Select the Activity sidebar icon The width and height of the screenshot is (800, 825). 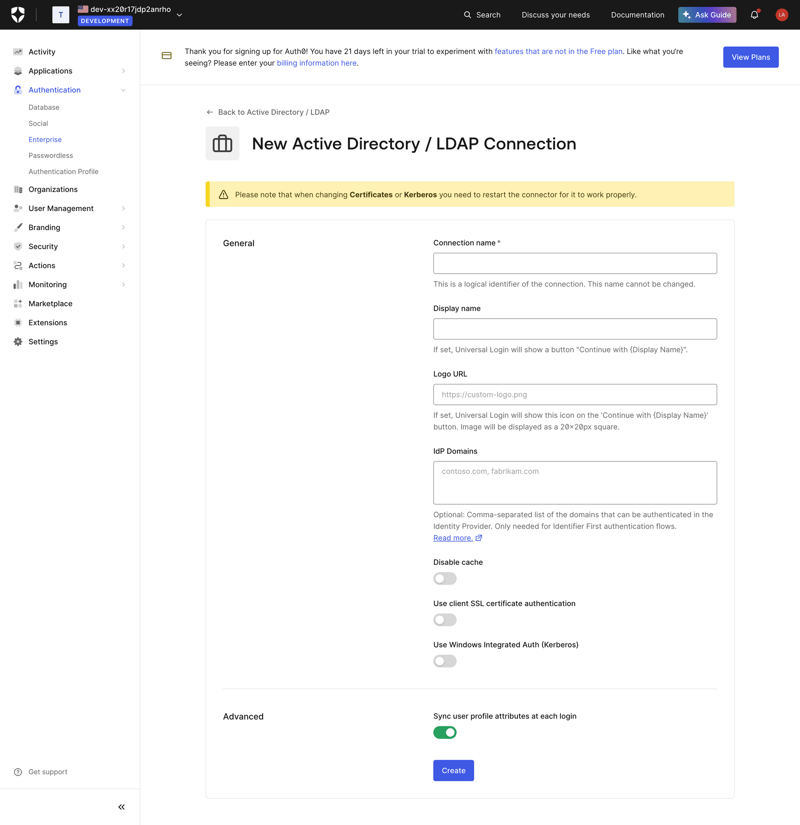point(17,51)
